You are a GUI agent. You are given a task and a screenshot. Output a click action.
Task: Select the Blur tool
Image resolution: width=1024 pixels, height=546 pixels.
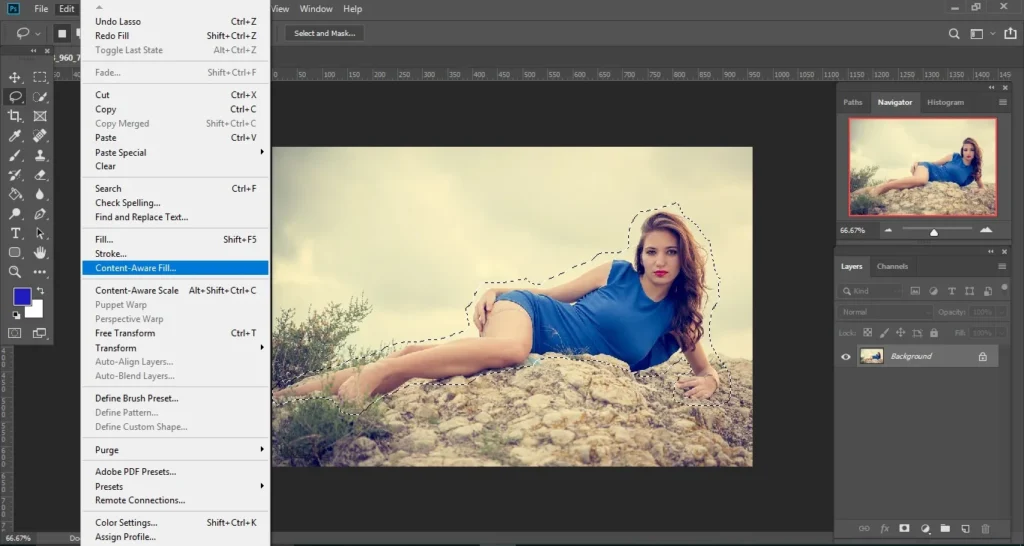40,194
